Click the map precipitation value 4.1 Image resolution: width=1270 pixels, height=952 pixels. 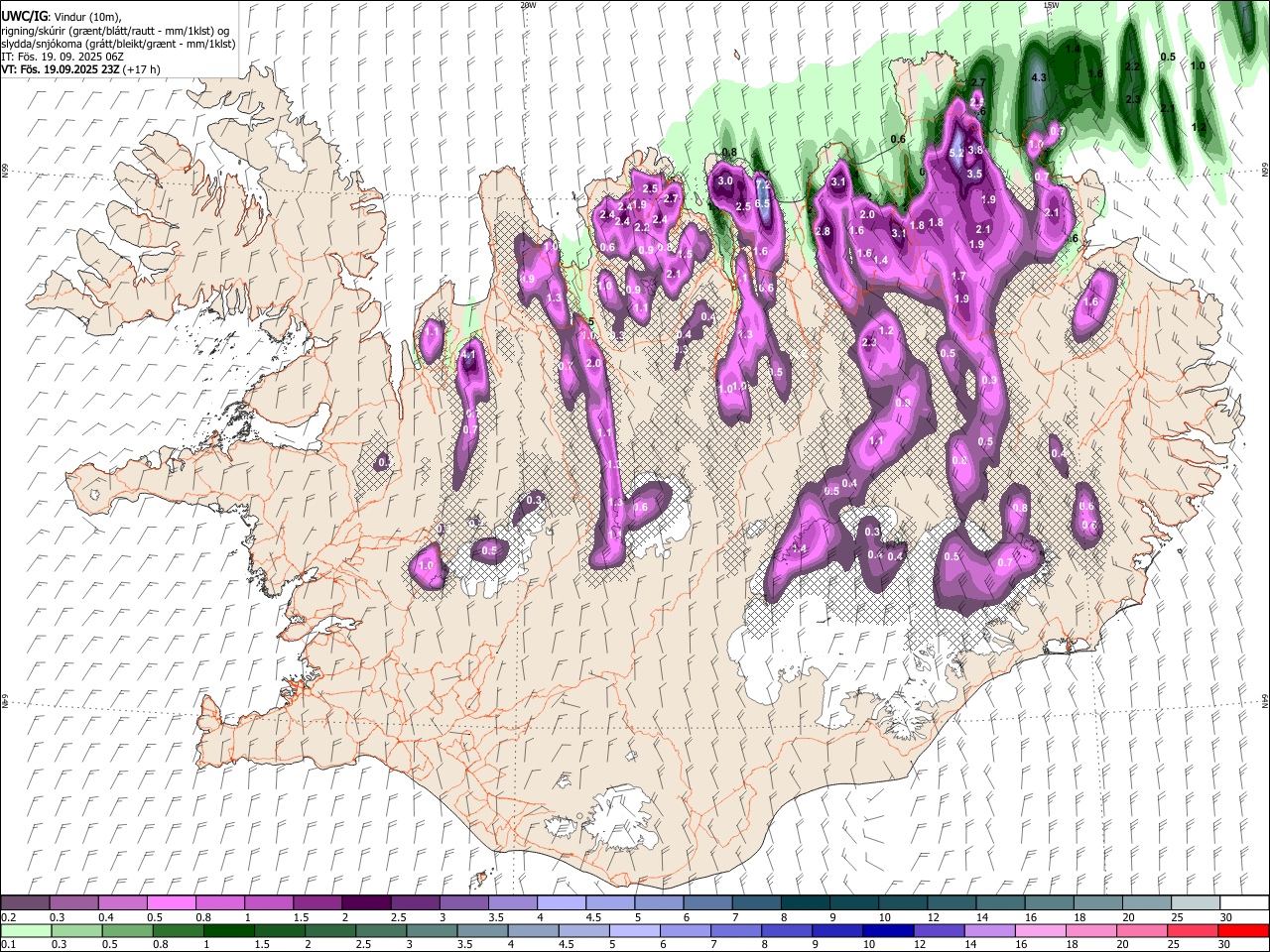(x=469, y=355)
